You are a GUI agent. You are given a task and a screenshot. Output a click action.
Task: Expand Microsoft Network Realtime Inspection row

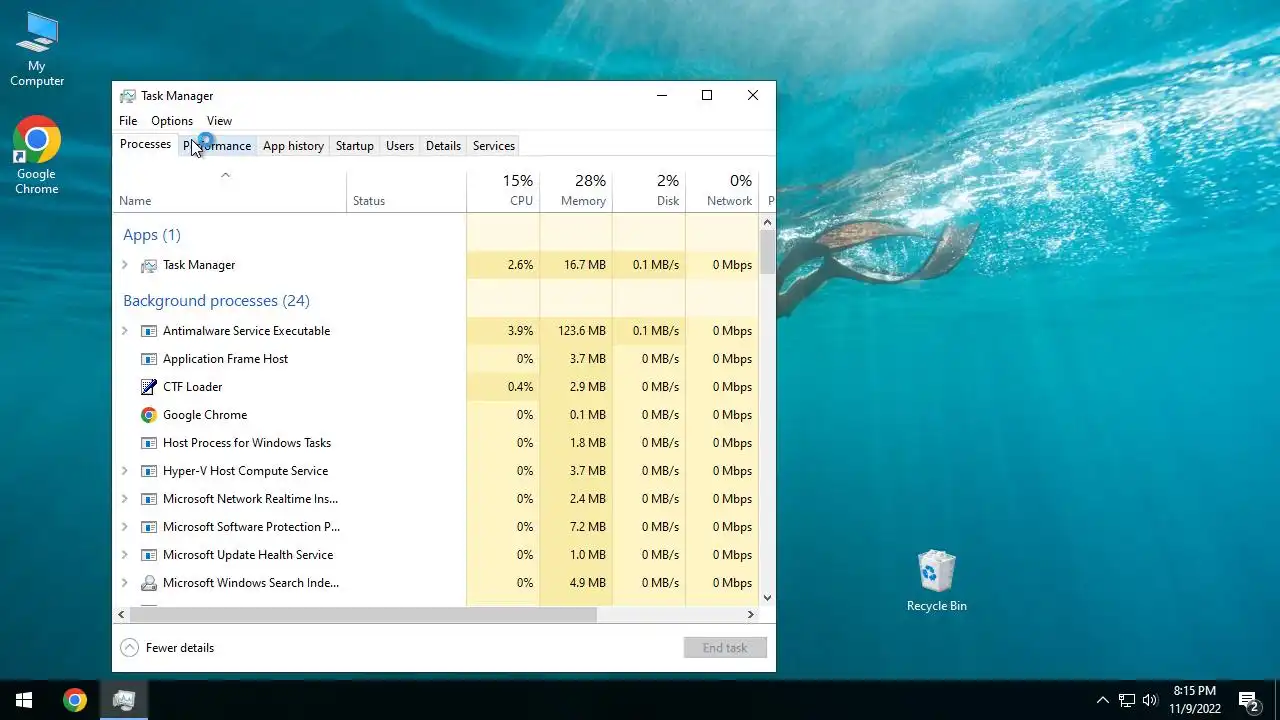pyautogui.click(x=125, y=499)
